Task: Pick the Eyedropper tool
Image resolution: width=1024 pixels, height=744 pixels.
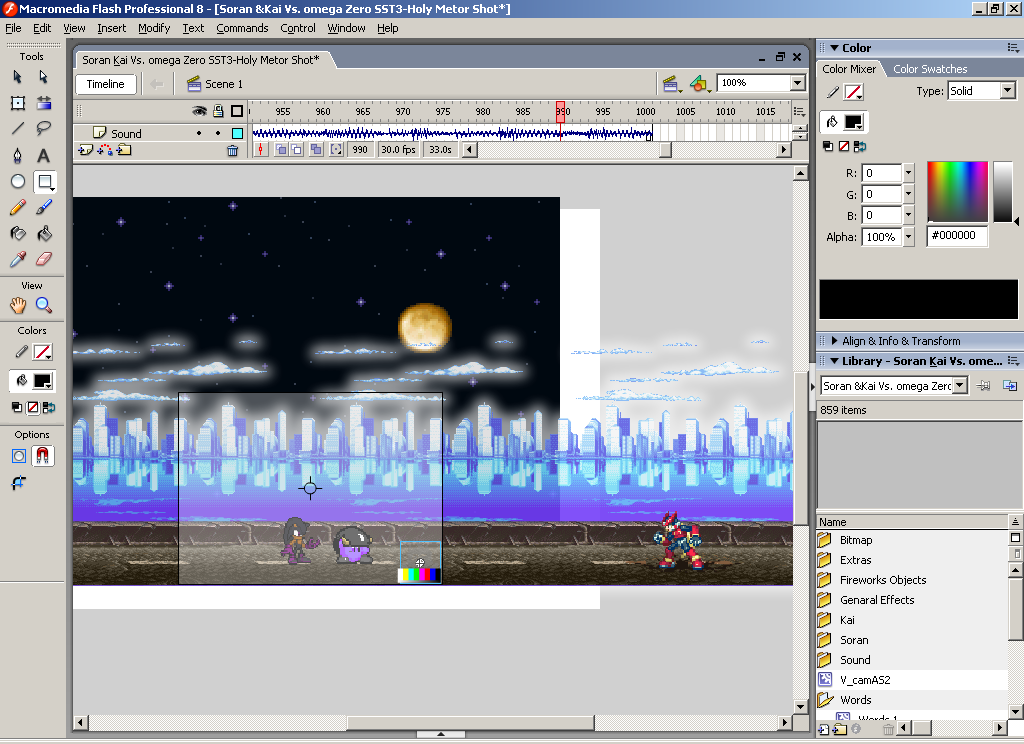Action: 18,259
